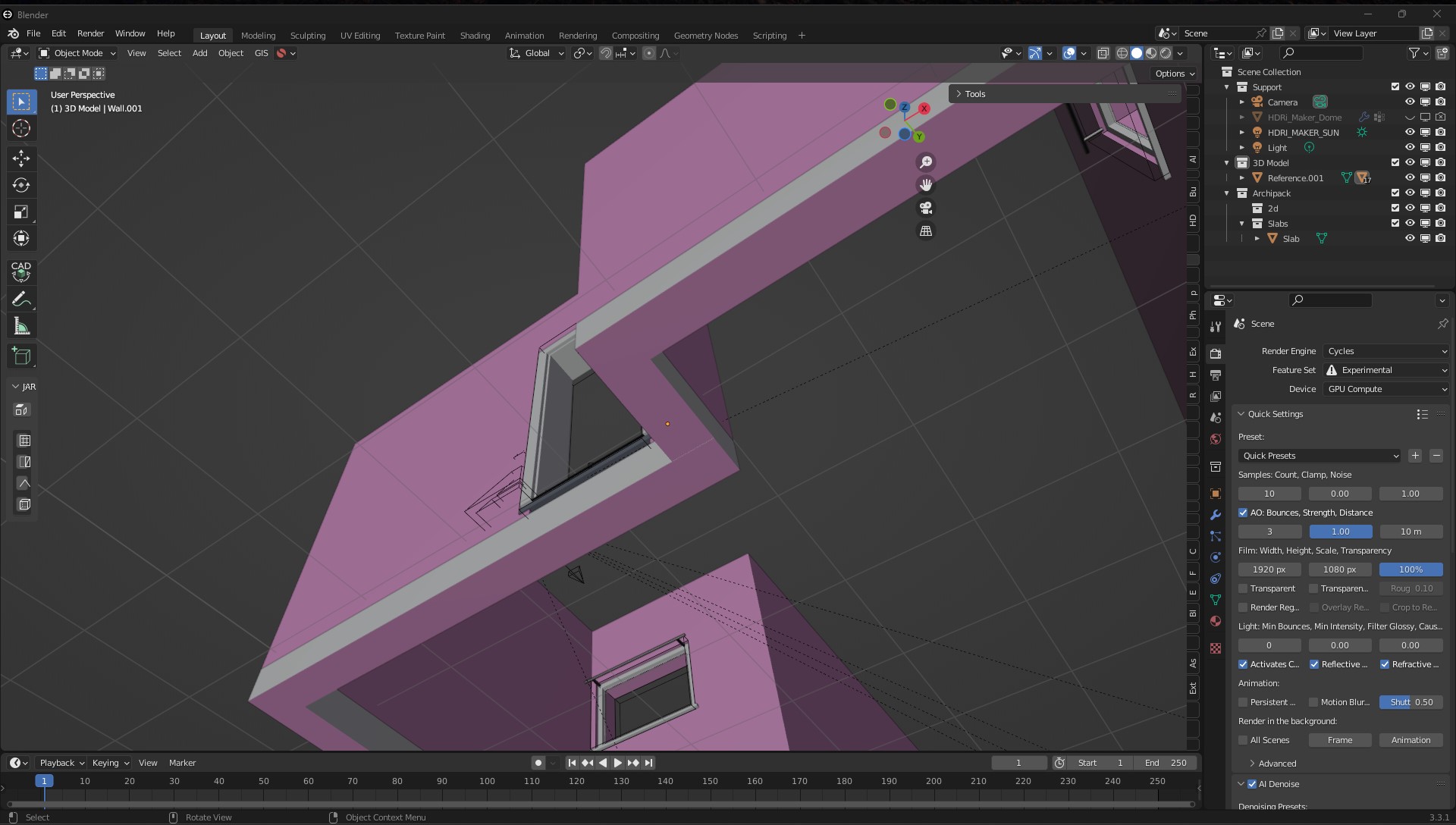Screen dimensions: 1456x825
Task: Click the Animation render button
Action: [1410, 740]
